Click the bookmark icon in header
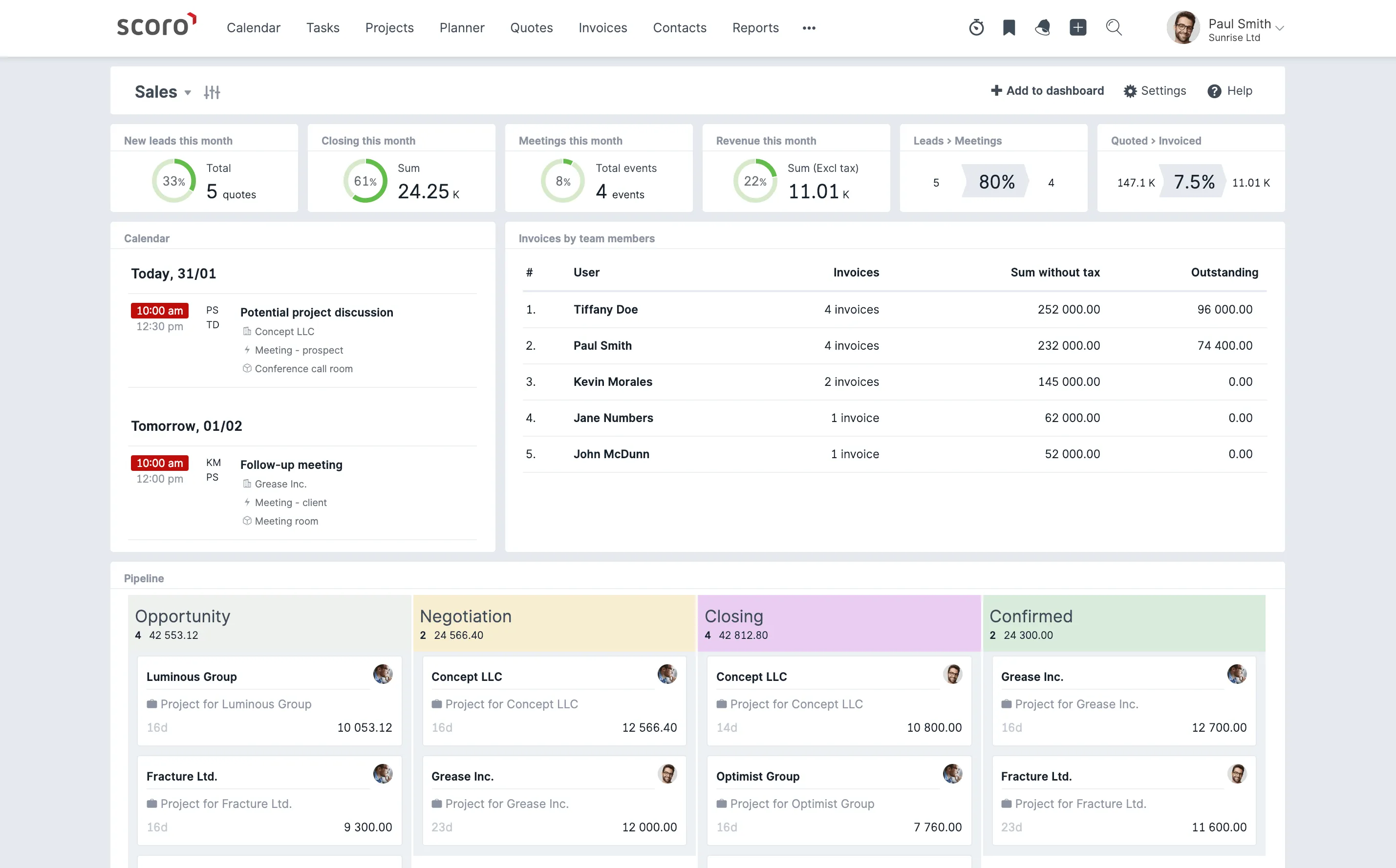This screenshot has height=868, width=1396. pyautogui.click(x=1009, y=27)
